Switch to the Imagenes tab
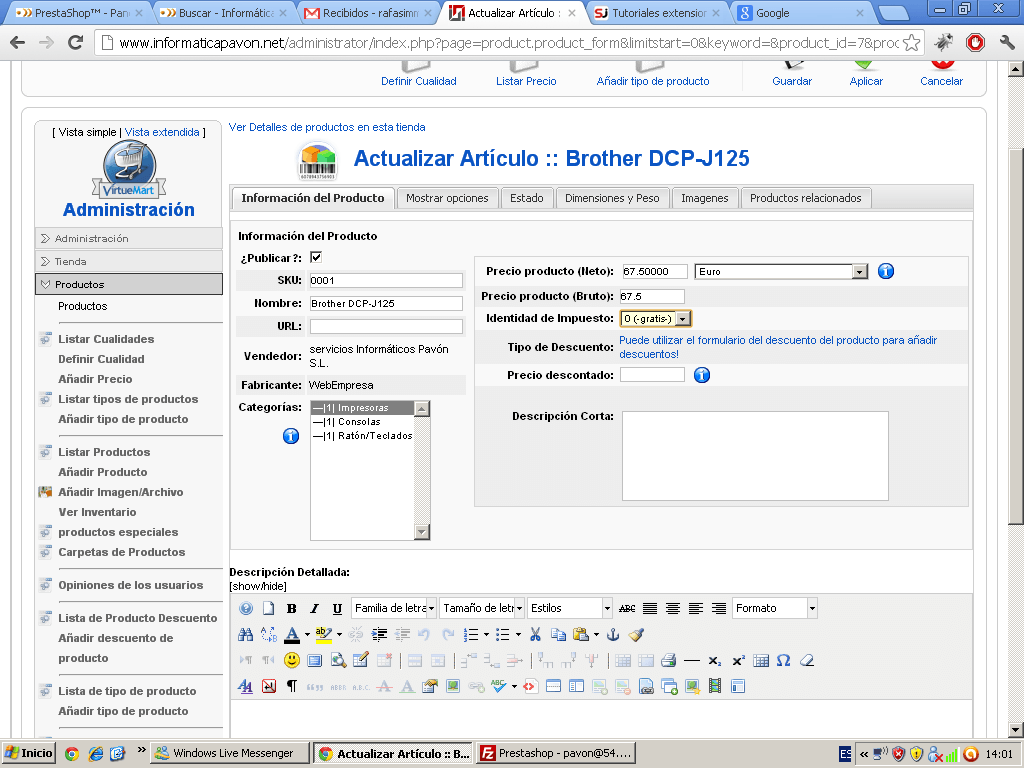Viewport: 1024px width, 768px height. point(705,199)
